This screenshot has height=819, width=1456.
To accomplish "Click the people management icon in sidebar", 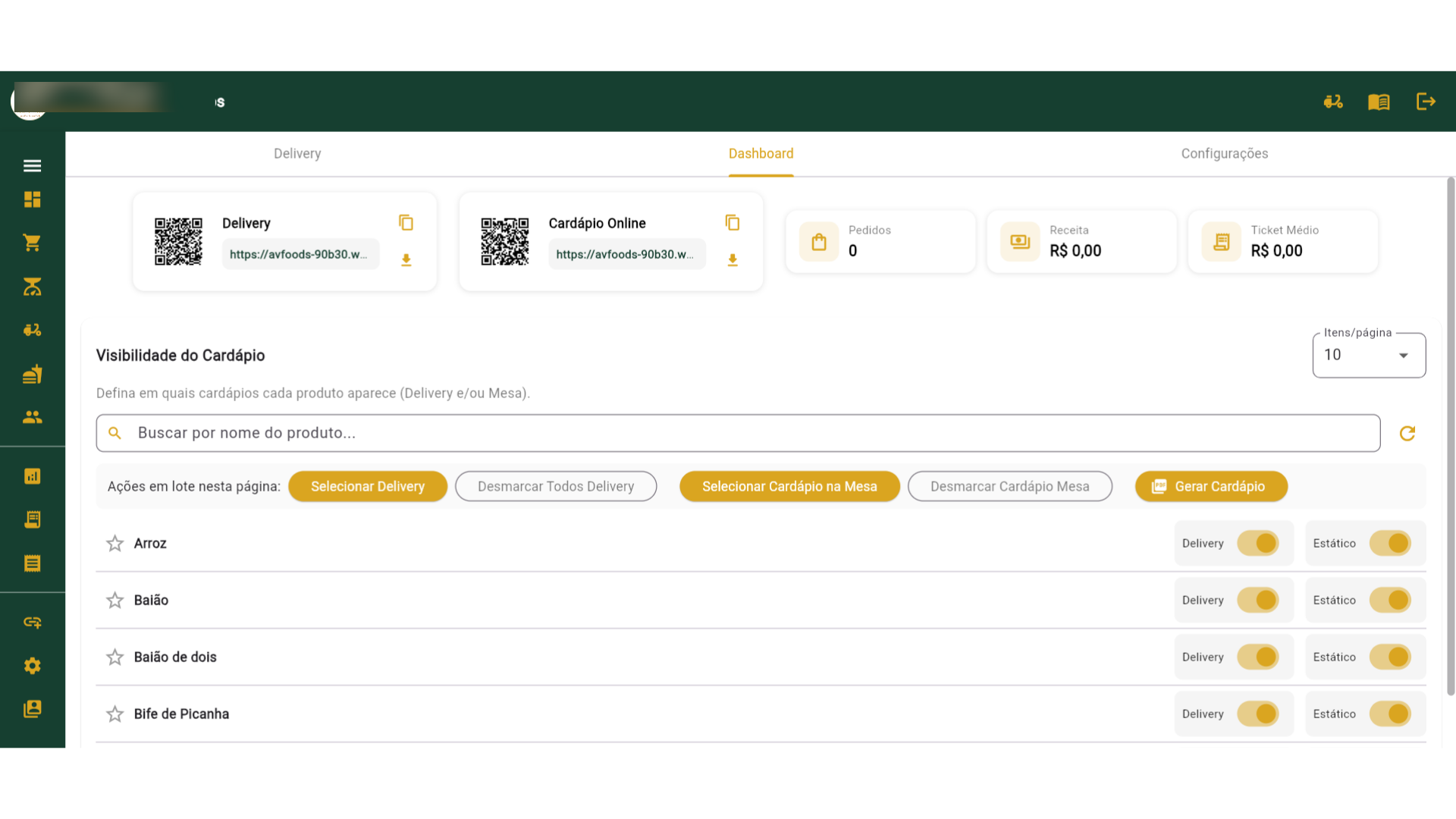I will point(32,416).
